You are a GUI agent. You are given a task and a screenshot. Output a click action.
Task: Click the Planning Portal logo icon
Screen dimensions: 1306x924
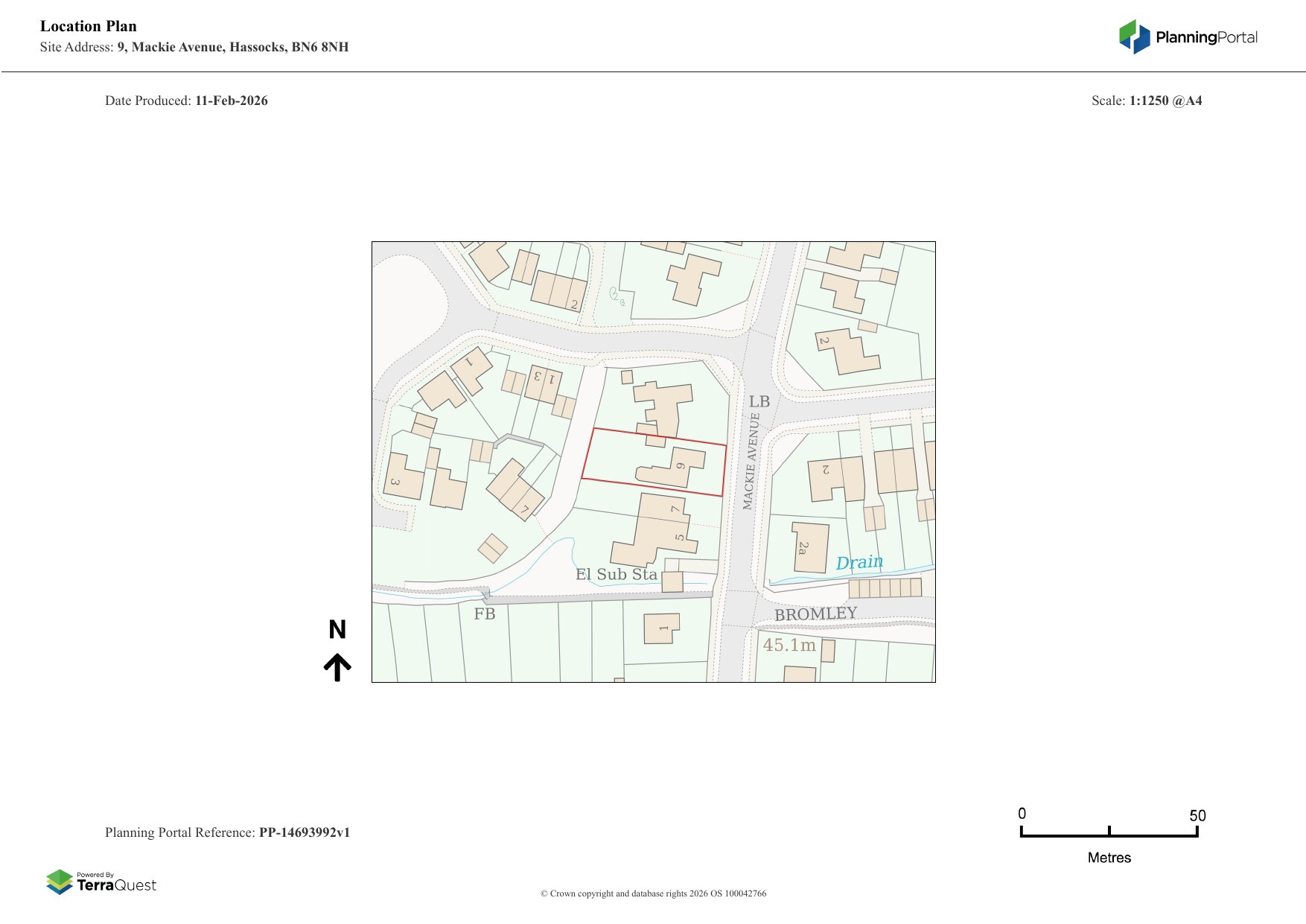click(1134, 37)
